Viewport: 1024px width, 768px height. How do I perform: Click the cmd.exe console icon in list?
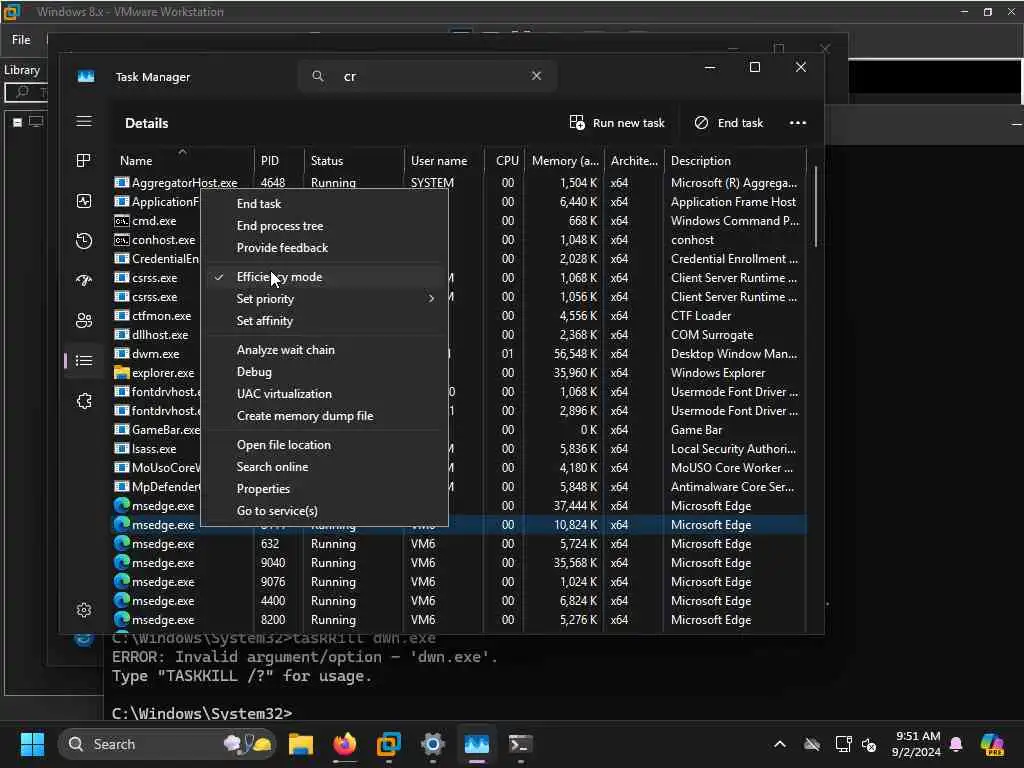coord(121,221)
